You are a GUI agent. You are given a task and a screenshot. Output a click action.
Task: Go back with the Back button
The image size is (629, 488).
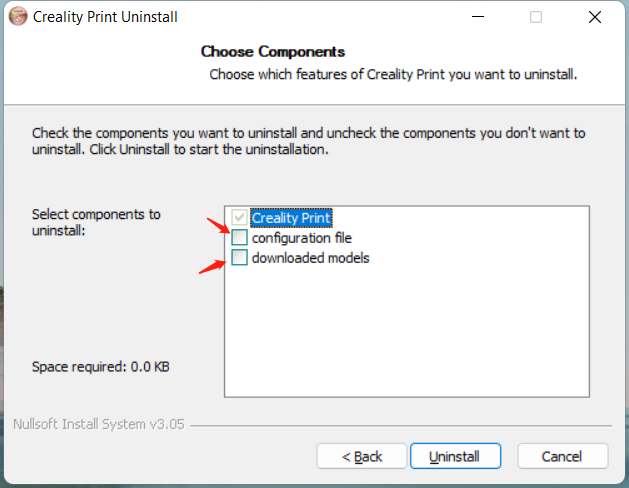pos(362,456)
